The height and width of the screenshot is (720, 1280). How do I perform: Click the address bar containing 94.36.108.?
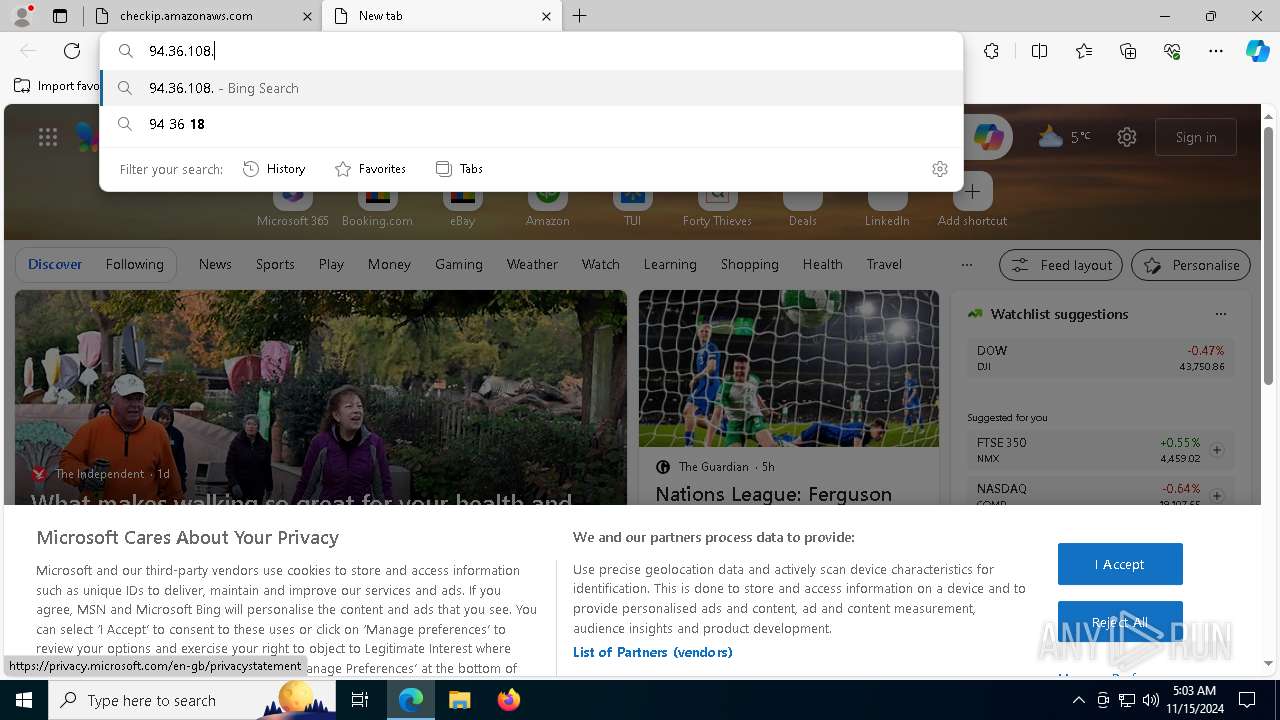pos(531,51)
